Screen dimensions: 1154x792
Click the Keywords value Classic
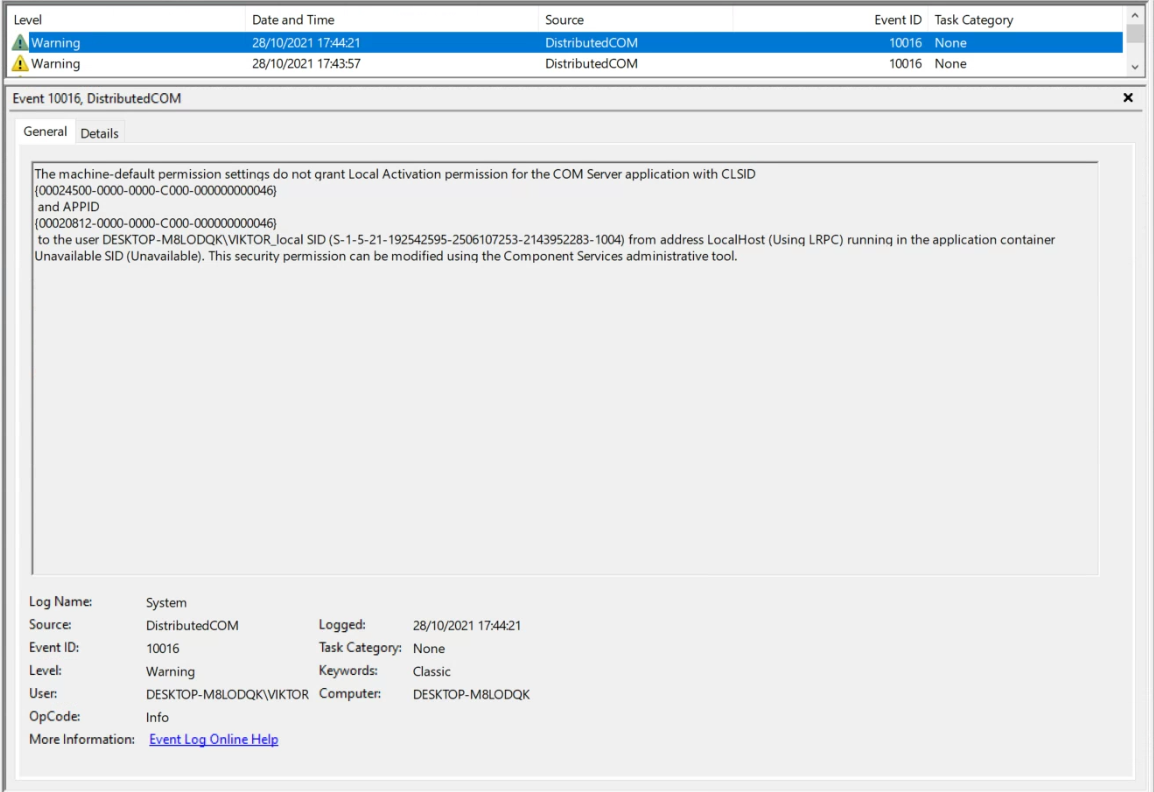(431, 672)
